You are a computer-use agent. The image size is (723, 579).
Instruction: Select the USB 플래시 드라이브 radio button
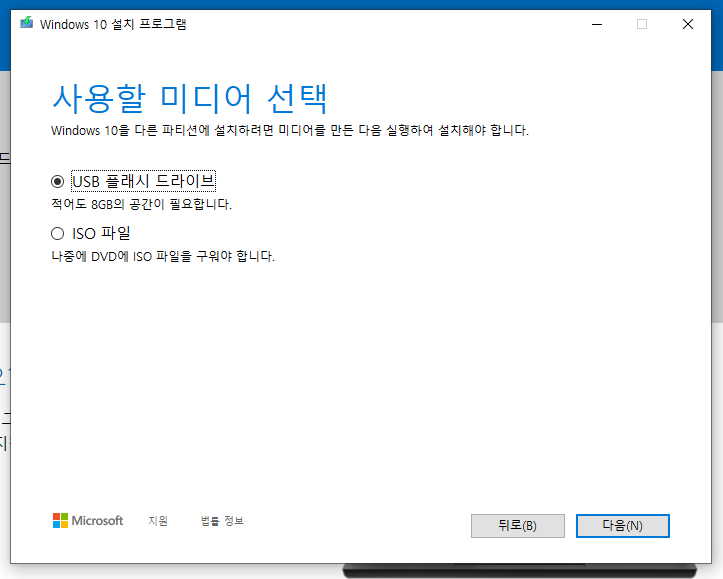pyautogui.click(x=58, y=181)
